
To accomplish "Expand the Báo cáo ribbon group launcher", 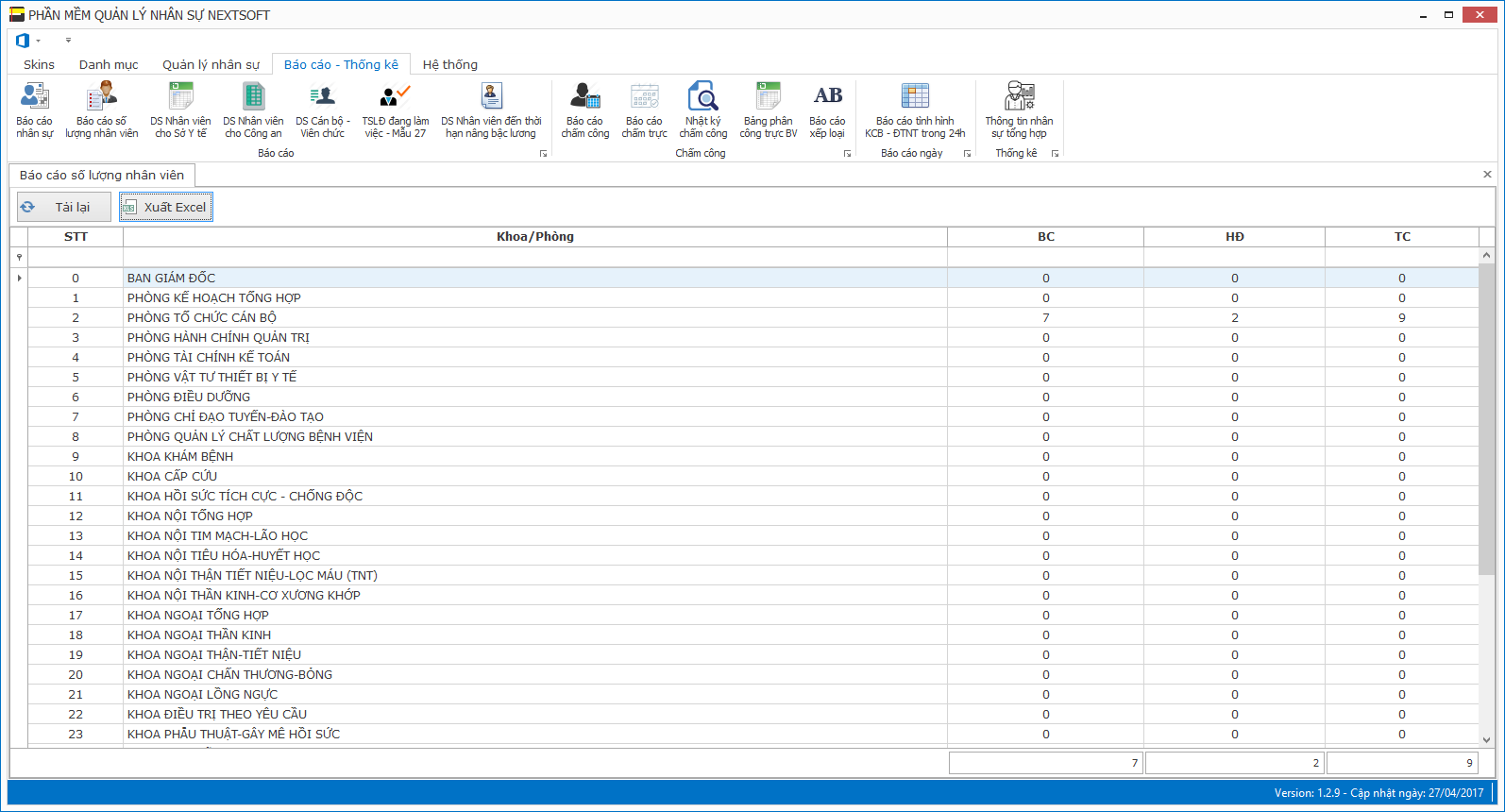I will [x=544, y=154].
